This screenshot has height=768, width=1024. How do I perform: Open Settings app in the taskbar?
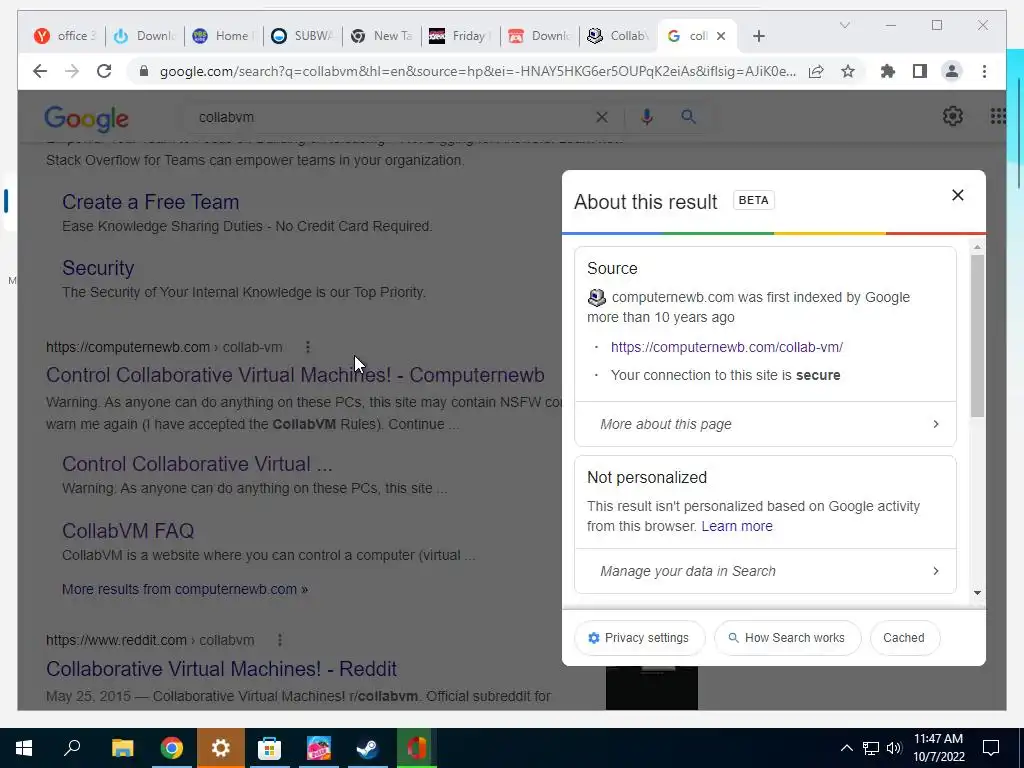point(220,748)
